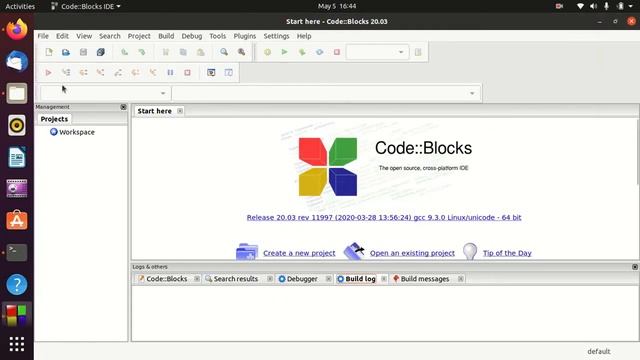Click the Step into debug icon
Viewport: 640px width, 360px height.
[100, 72]
